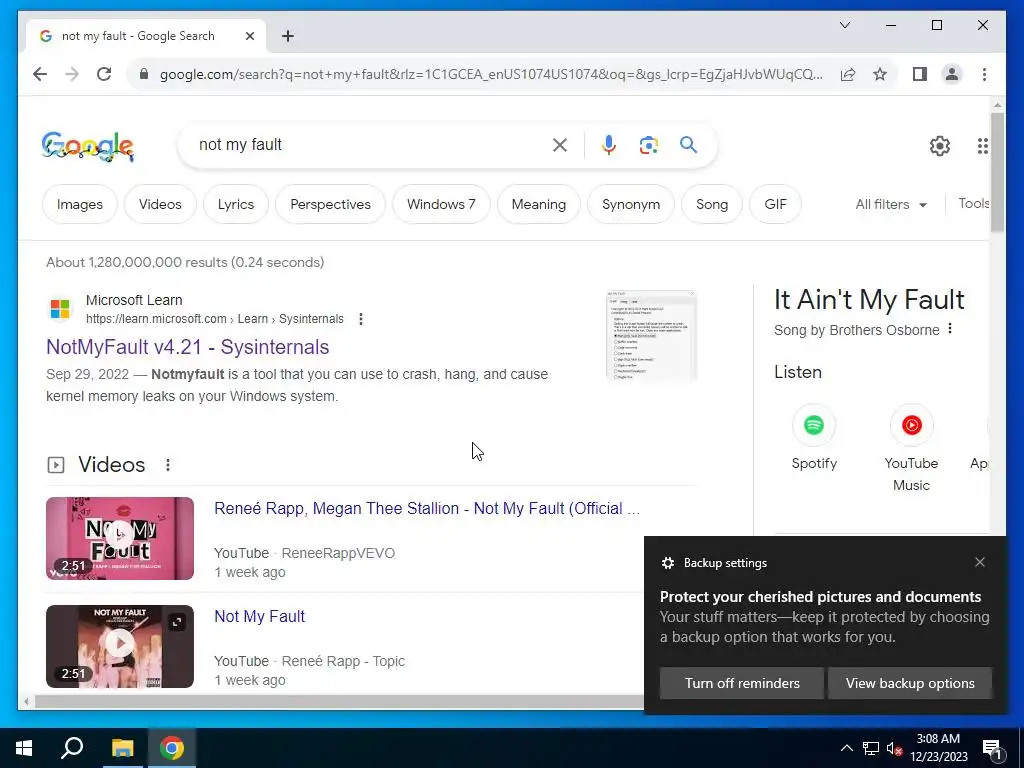1024x768 pixels.
Task: Play the second 'Not My Fault' video thumbnail
Action: [120, 647]
